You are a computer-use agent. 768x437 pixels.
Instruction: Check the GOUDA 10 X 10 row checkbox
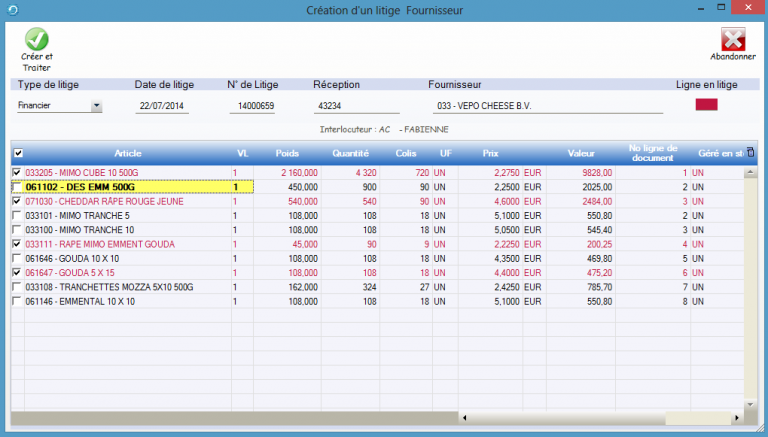click(x=17, y=258)
